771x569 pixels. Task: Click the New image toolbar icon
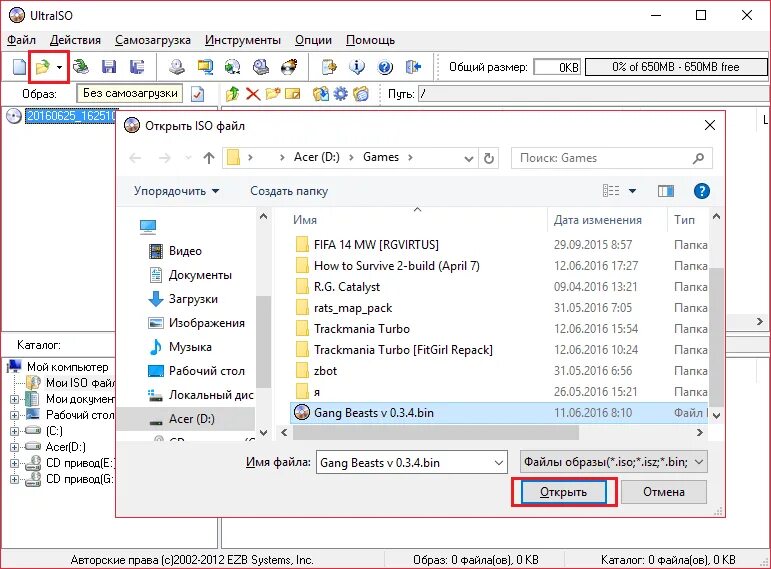click(19, 66)
